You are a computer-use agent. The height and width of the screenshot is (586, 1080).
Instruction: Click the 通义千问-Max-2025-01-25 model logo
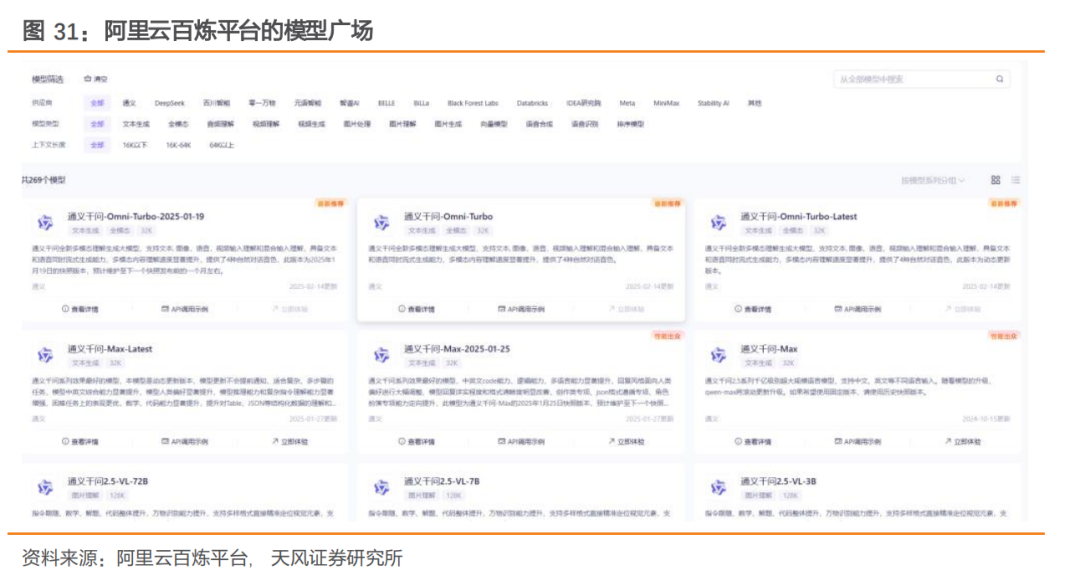(x=382, y=355)
